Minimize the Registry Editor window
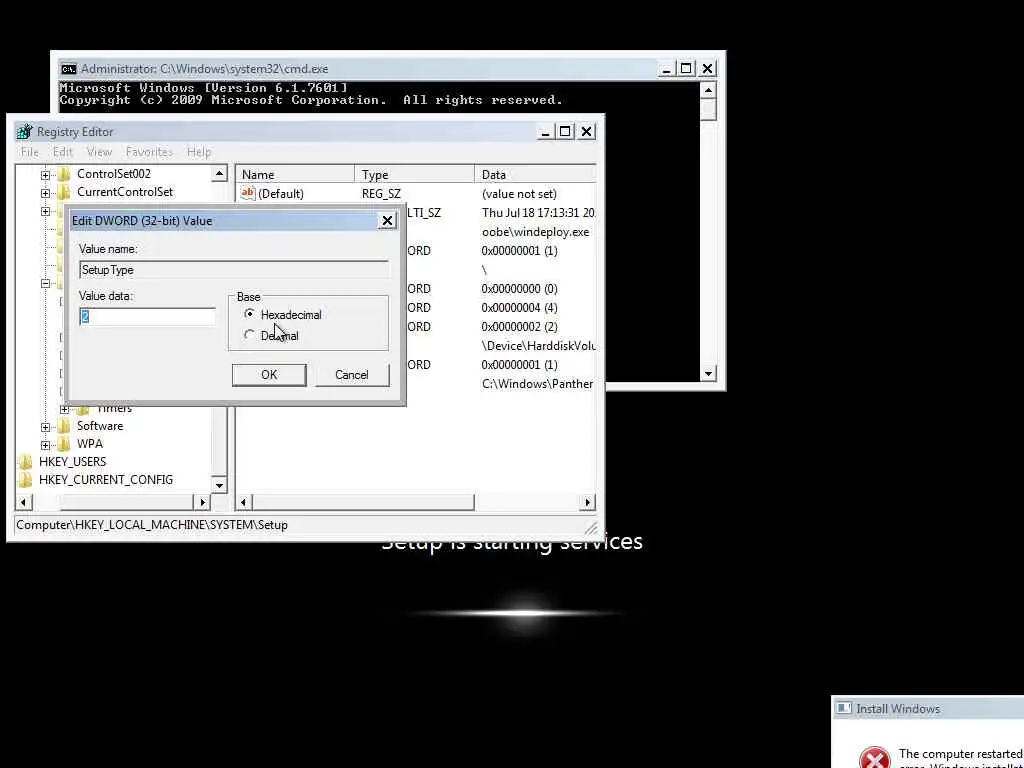 (x=545, y=132)
